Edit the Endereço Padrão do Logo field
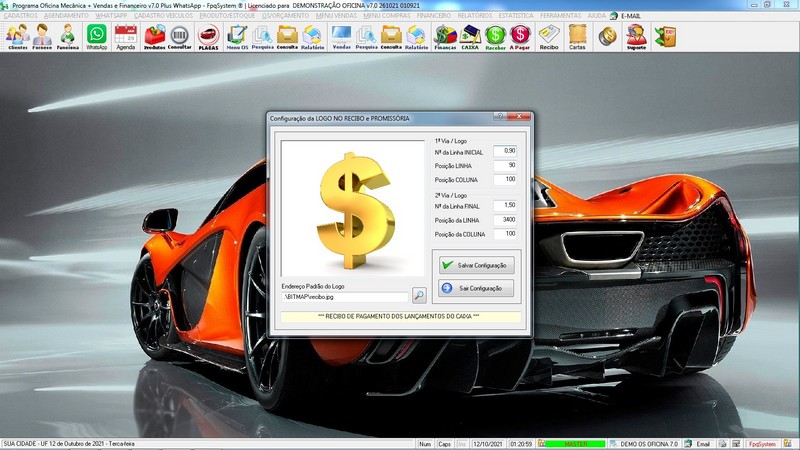The image size is (800, 450). (x=345, y=297)
